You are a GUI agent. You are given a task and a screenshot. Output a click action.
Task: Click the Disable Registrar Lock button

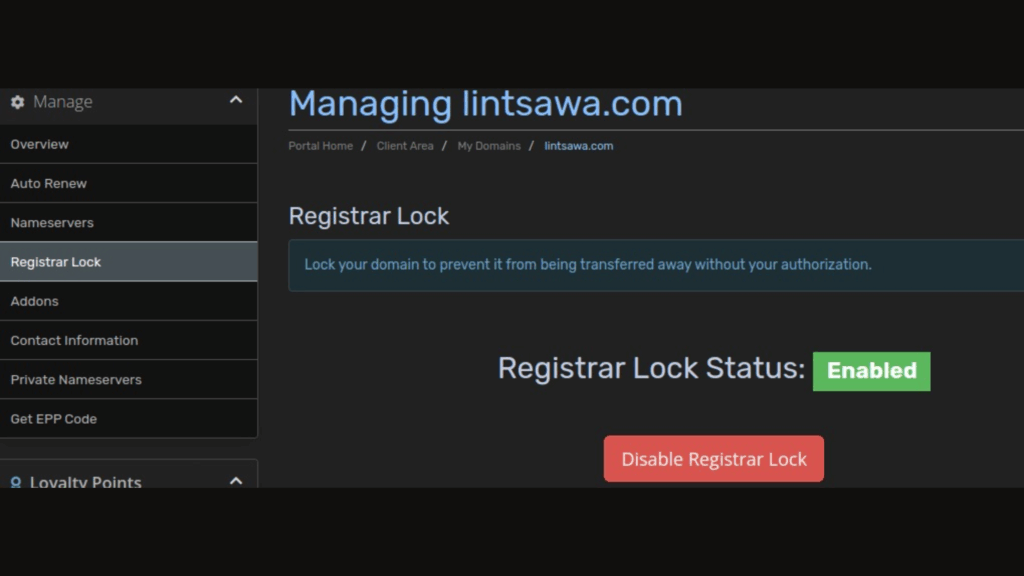point(714,459)
